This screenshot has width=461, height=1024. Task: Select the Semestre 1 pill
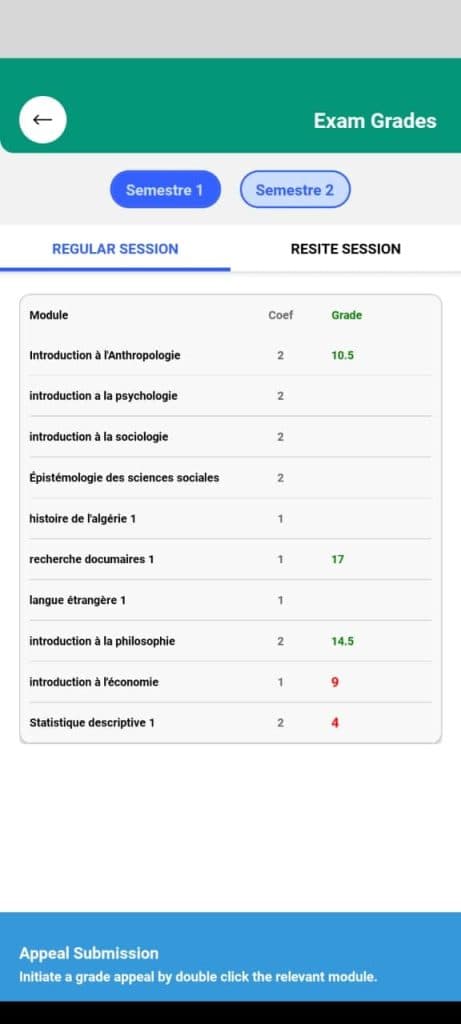coord(165,189)
